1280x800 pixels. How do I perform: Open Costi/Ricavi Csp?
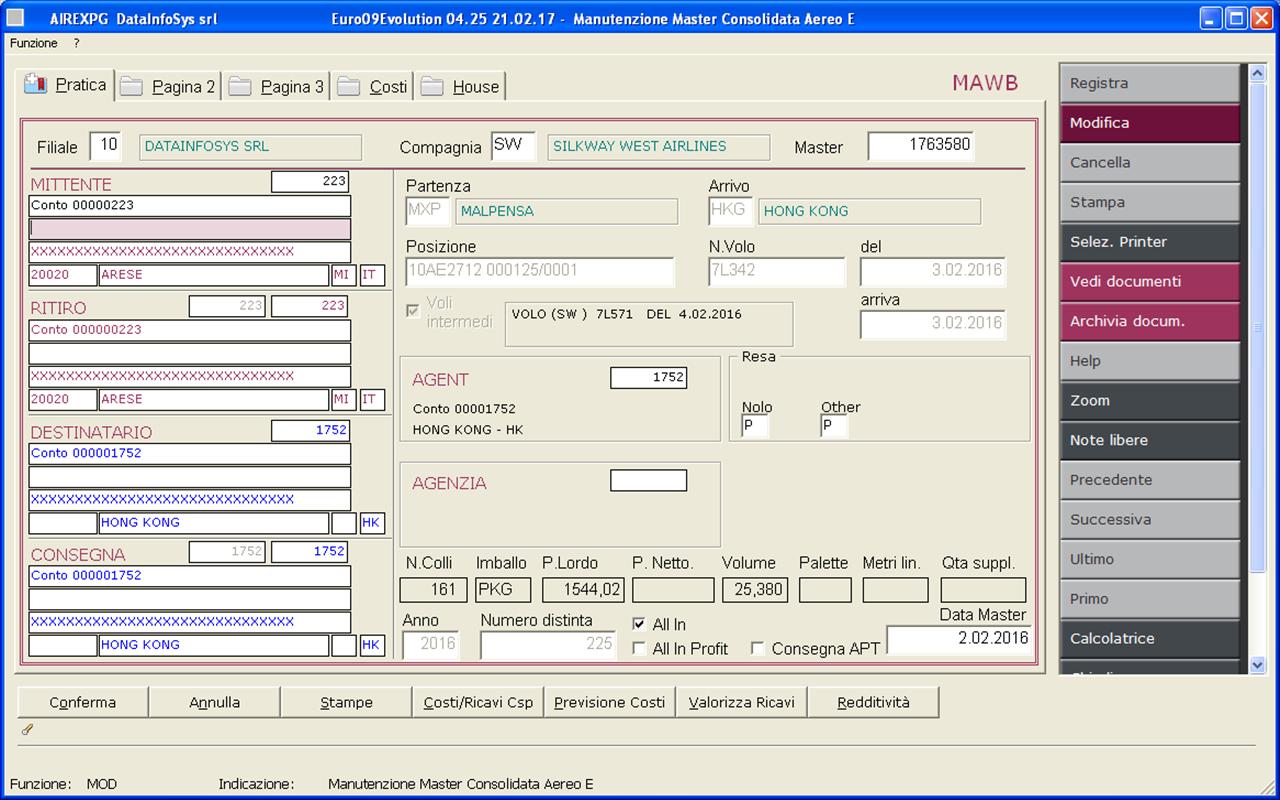pyautogui.click(x=478, y=702)
